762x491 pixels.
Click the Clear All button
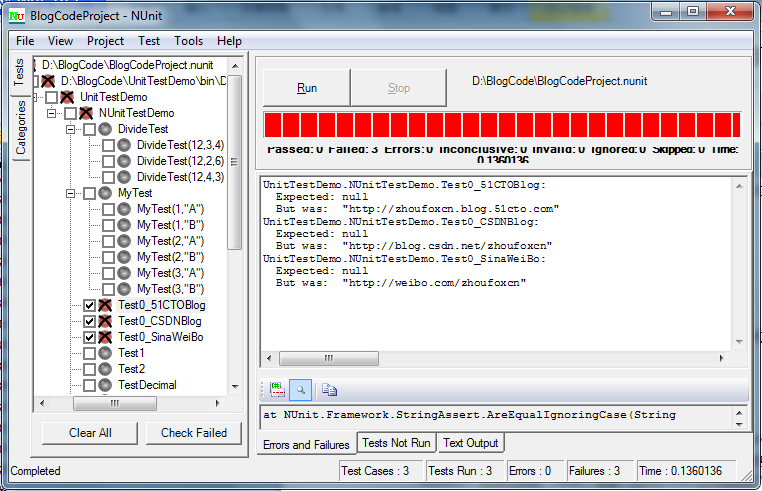[x=90, y=433]
